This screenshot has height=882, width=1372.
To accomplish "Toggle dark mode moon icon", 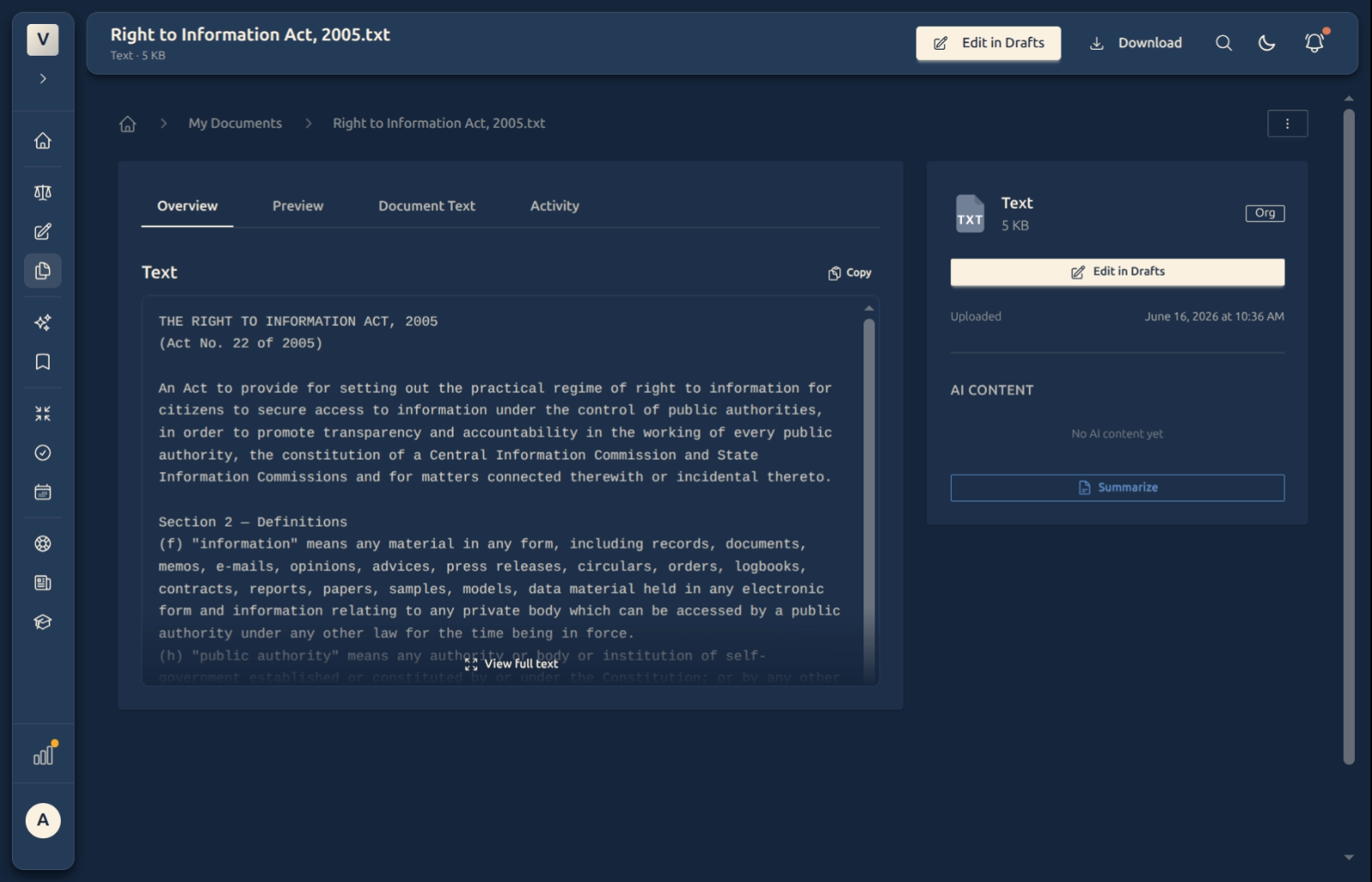I will [x=1267, y=43].
